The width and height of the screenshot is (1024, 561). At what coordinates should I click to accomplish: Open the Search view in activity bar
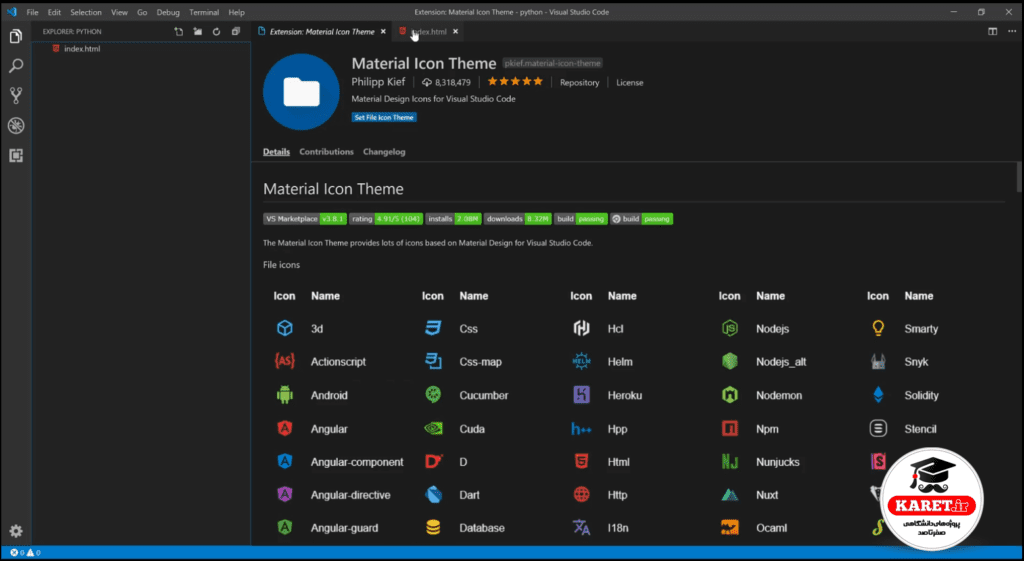click(x=16, y=66)
